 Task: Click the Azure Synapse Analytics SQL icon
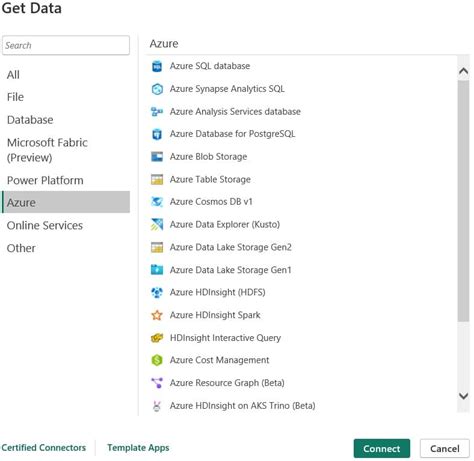[157, 89]
